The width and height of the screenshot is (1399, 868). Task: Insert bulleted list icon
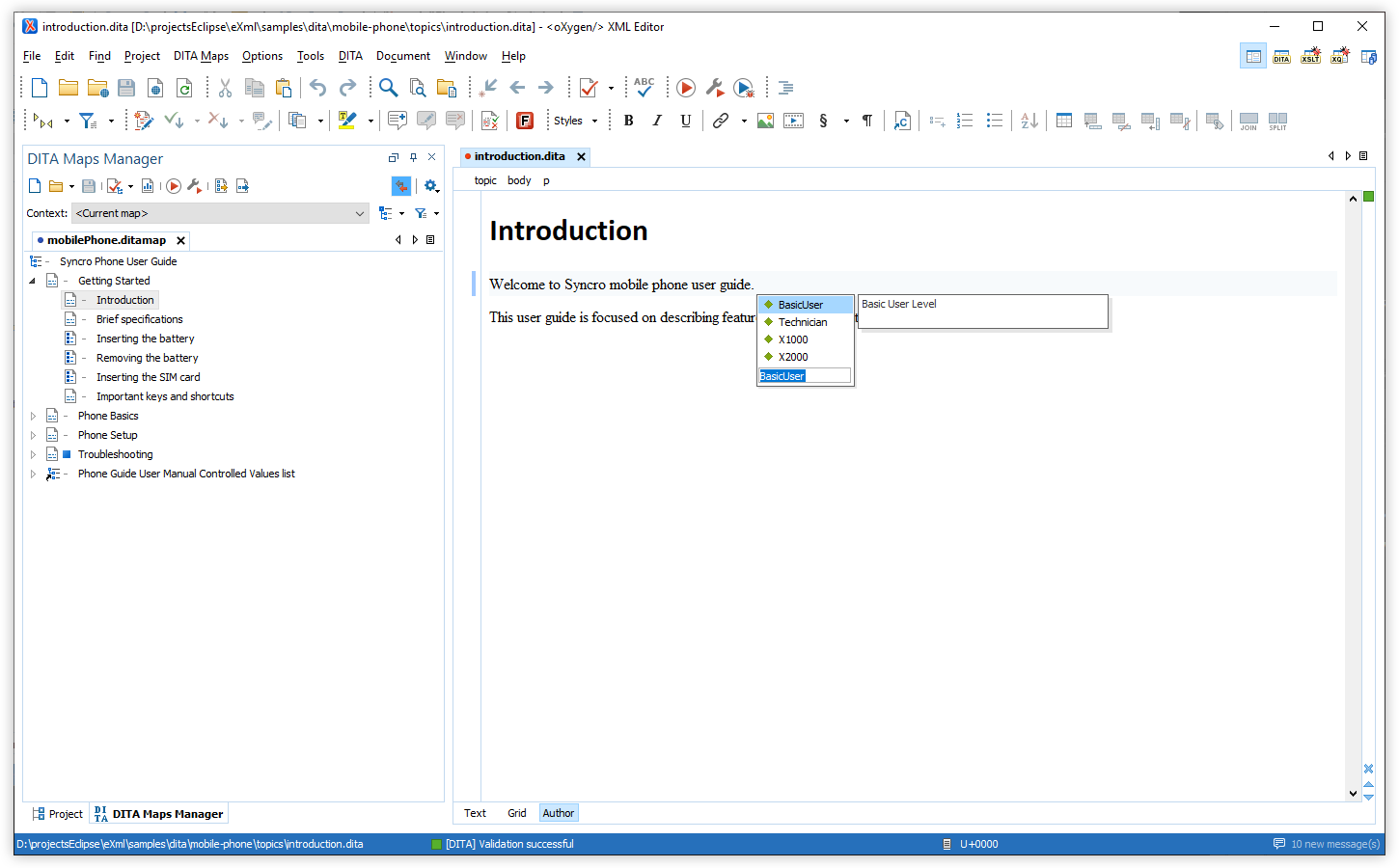[x=995, y=121]
